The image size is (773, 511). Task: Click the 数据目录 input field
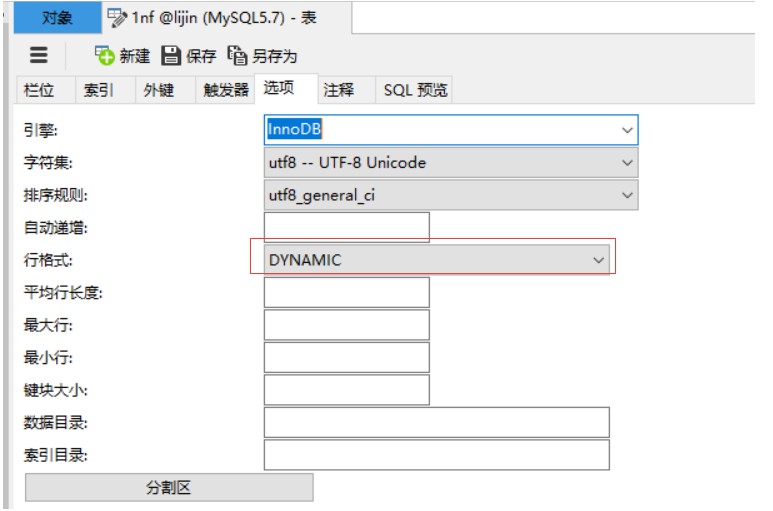437,422
